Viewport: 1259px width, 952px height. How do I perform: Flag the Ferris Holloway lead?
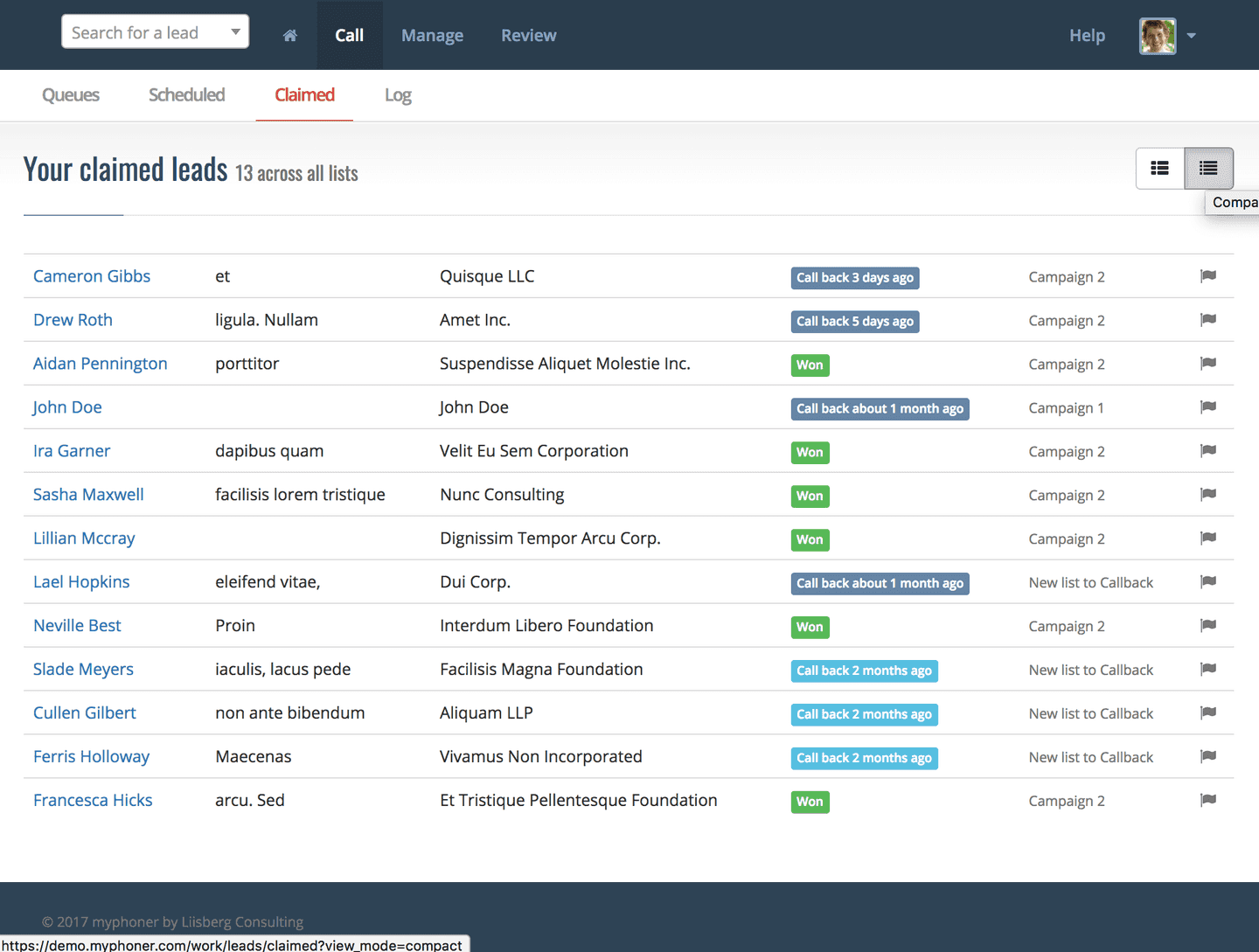[1208, 756]
